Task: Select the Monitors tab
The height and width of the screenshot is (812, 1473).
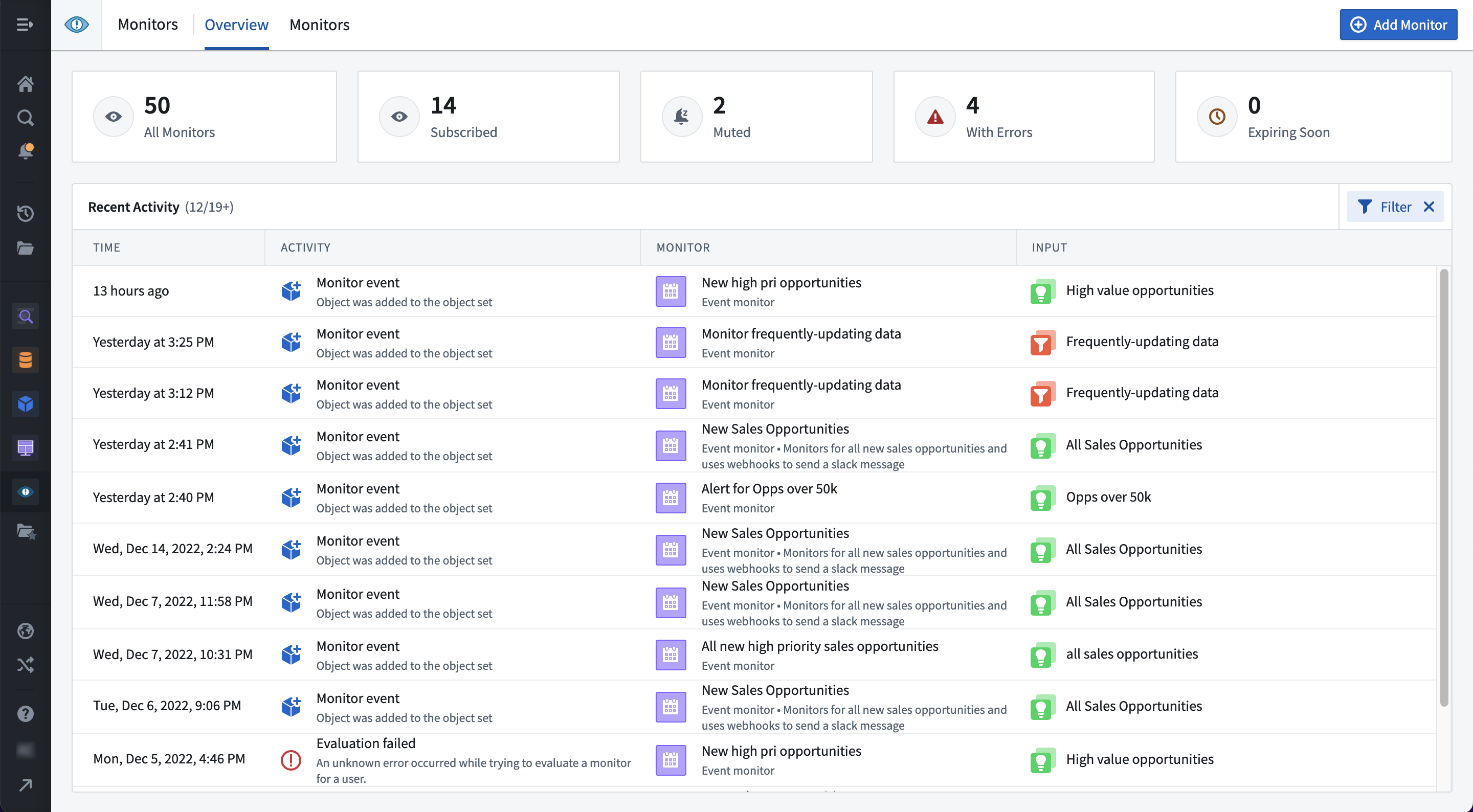Action: (319, 24)
